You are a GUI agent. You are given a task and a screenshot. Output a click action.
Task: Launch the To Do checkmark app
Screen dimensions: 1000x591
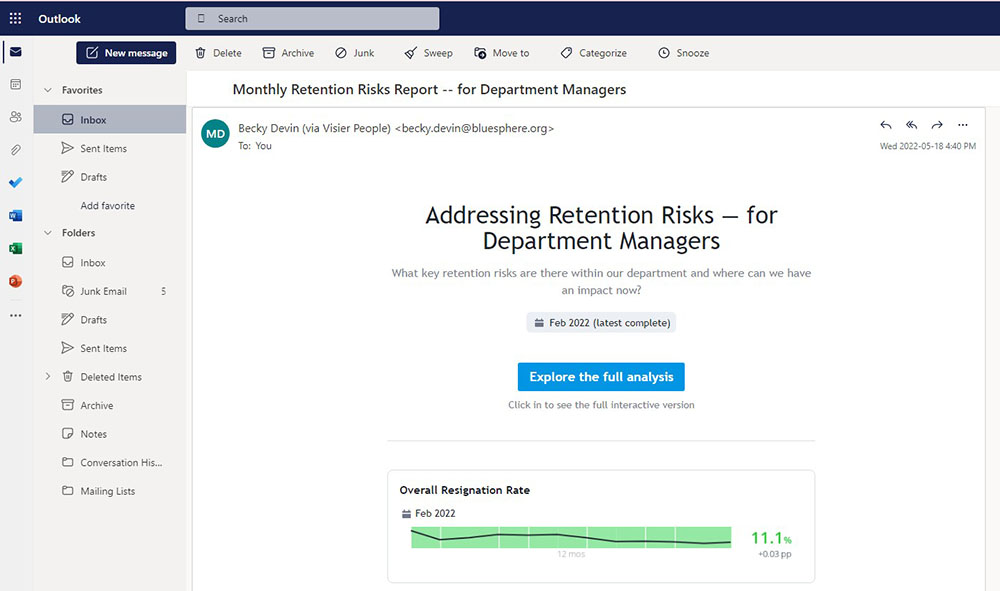15,183
